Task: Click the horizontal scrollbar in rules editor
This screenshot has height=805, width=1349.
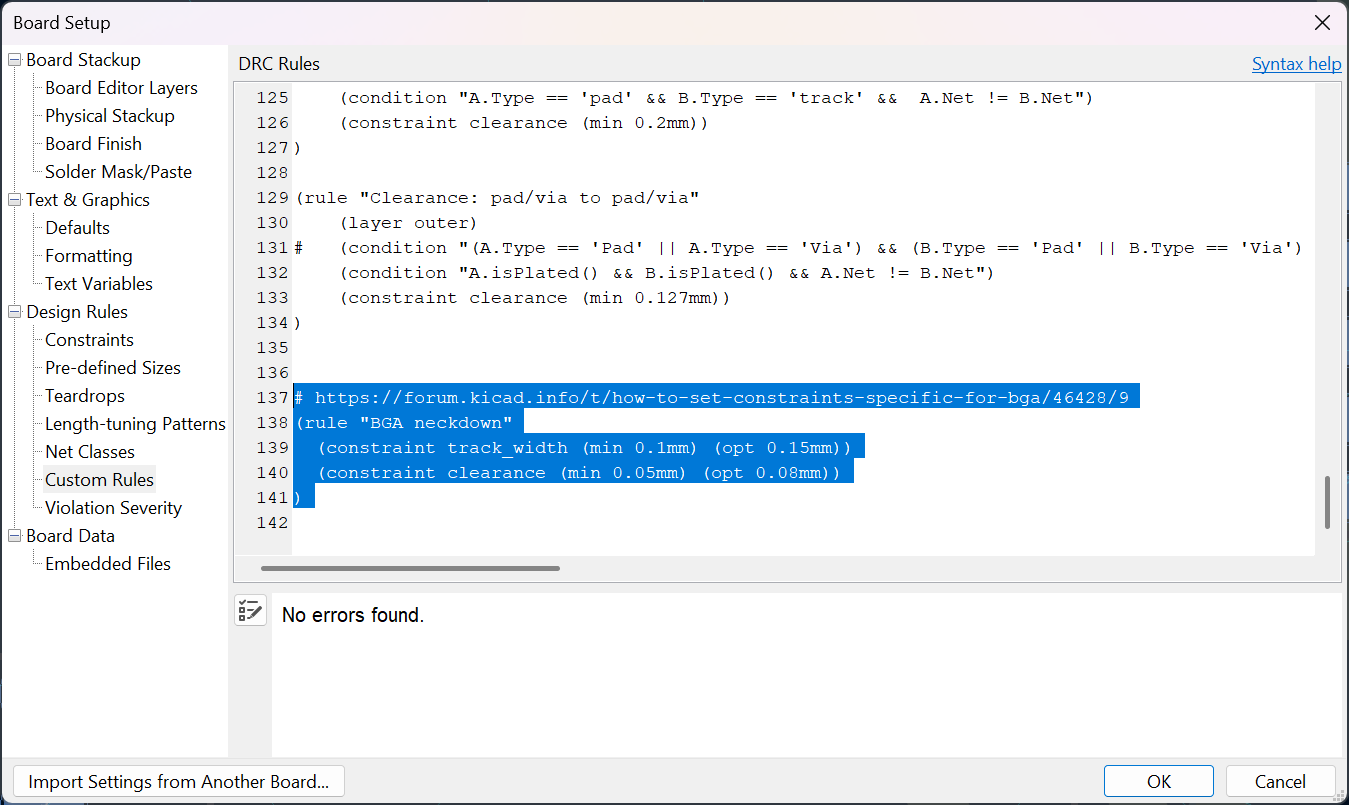Action: tap(410, 568)
